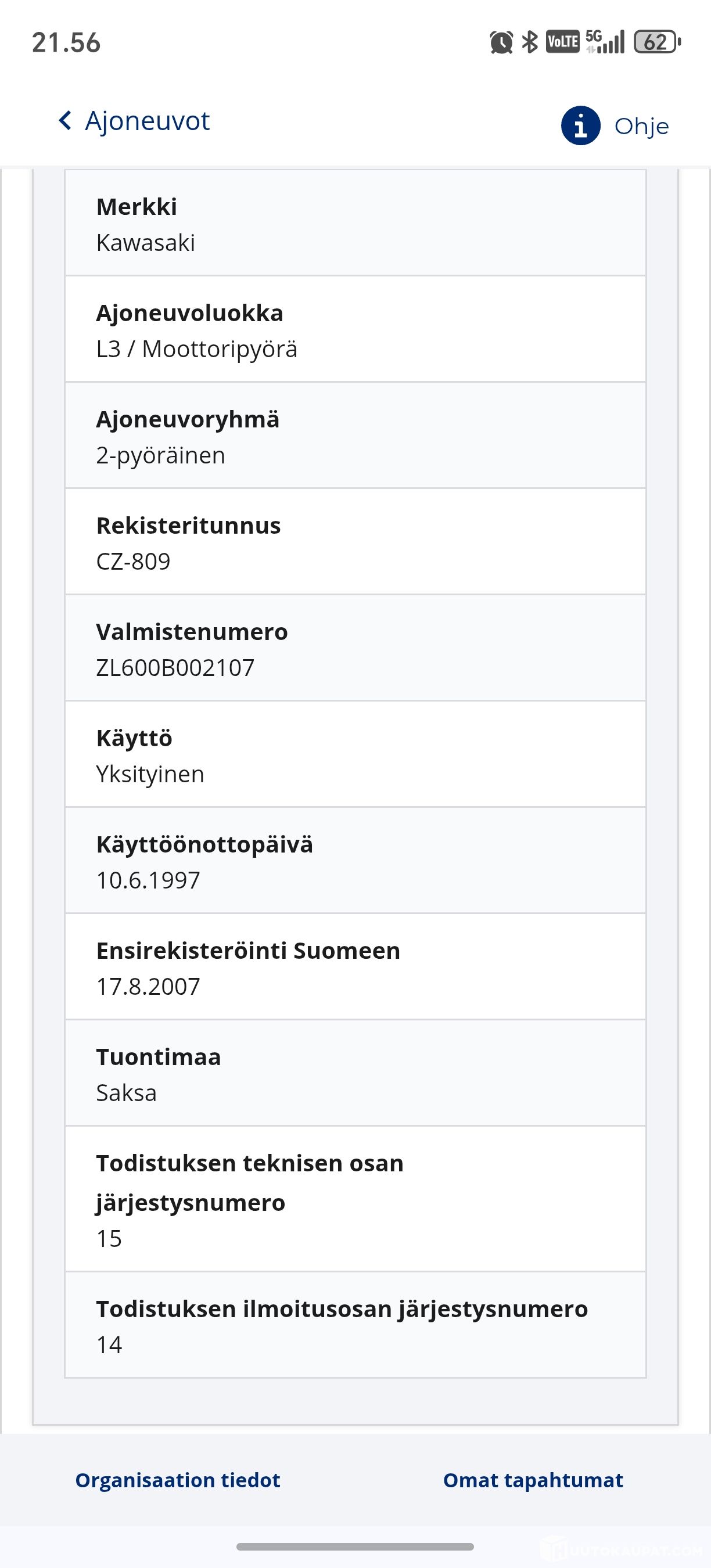711x1568 pixels.
Task: Open the Ohje help text link
Action: coord(642,127)
